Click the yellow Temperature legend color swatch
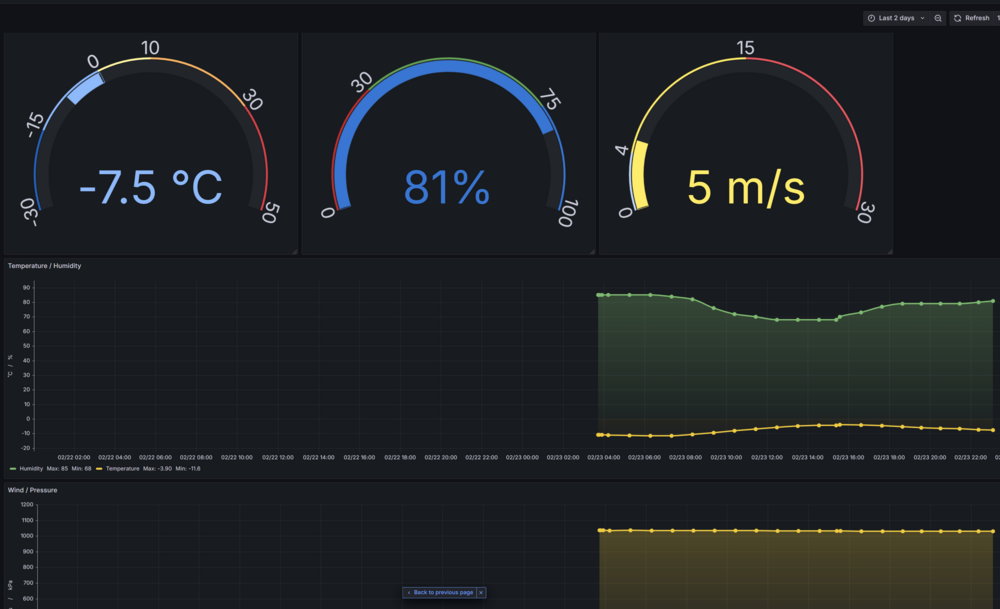1000x609 pixels. pyautogui.click(x=99, y=469)
